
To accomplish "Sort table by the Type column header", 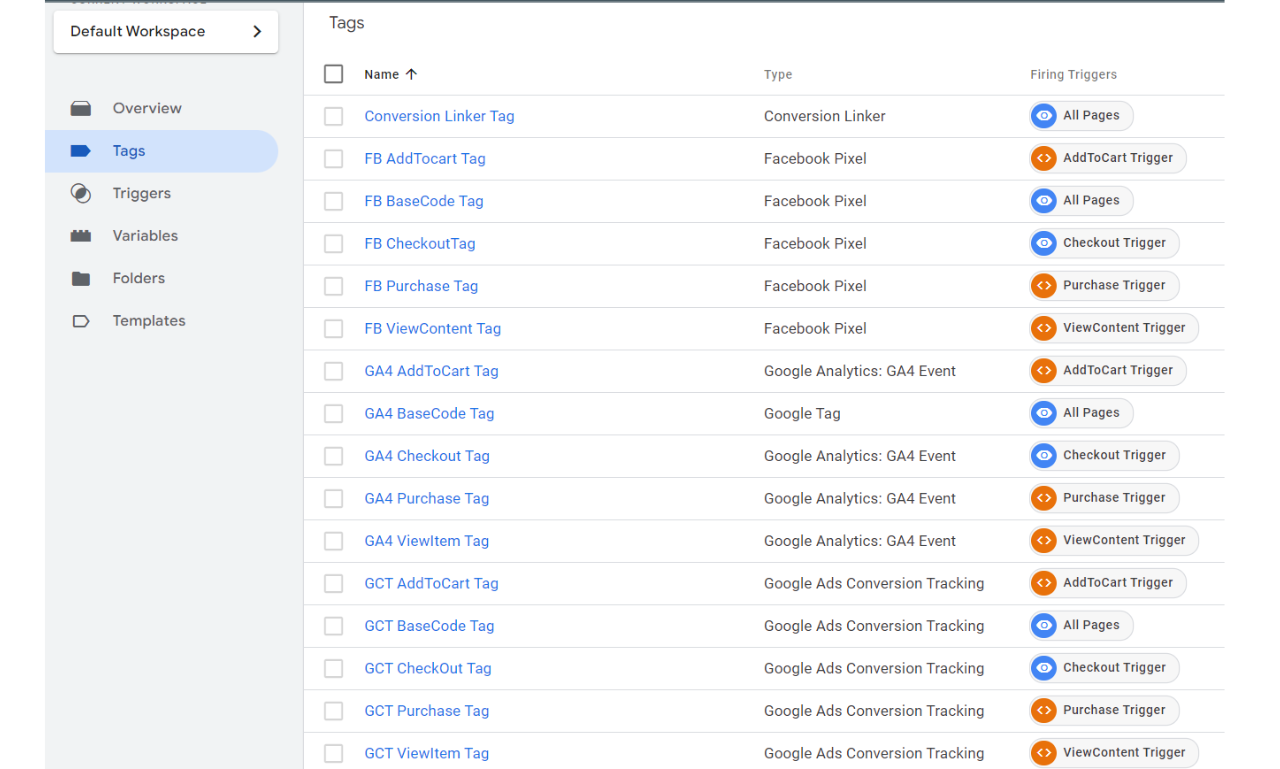I will 777,75.
